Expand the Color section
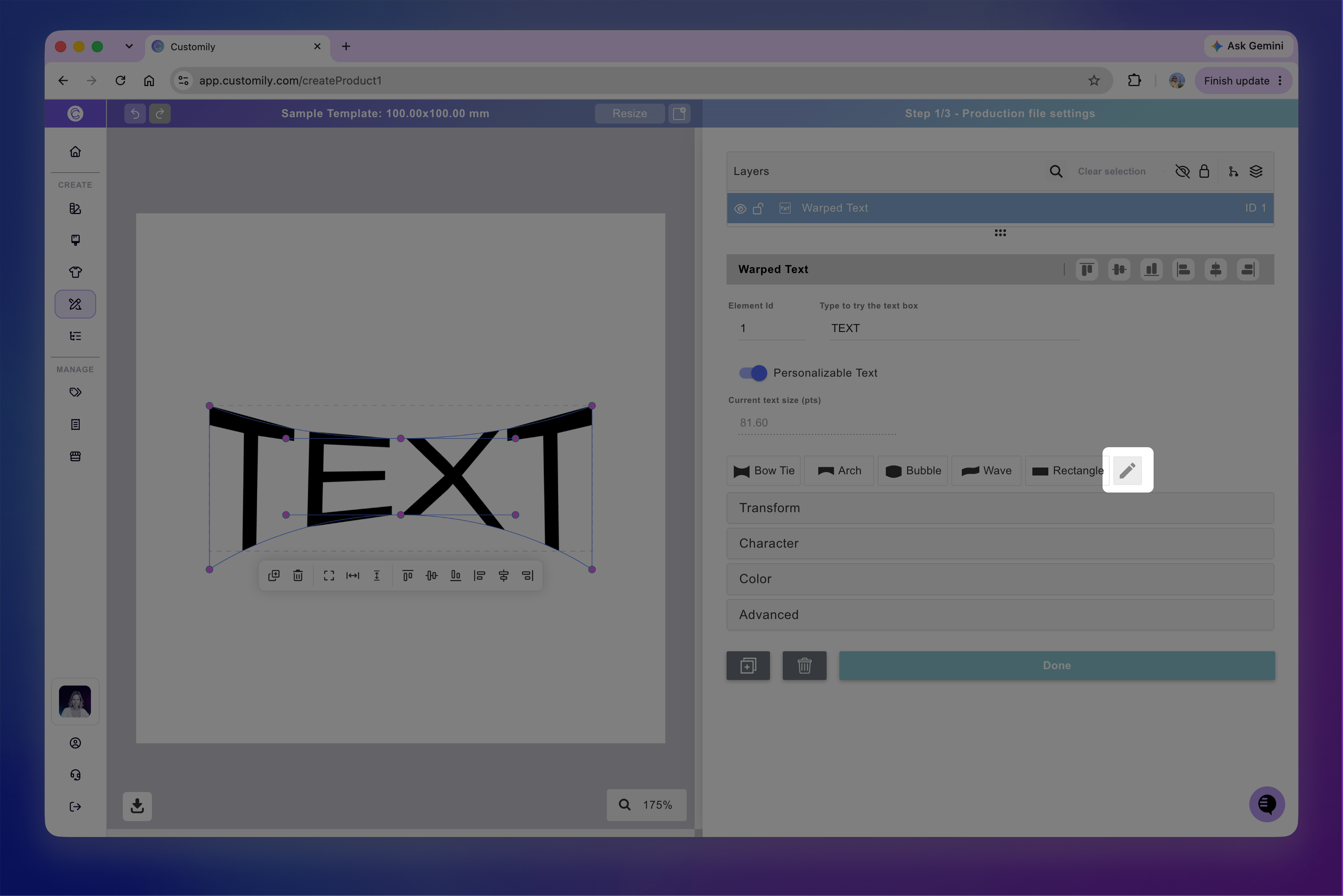This screenshot has width=1343, height=896. [1000, 579]
